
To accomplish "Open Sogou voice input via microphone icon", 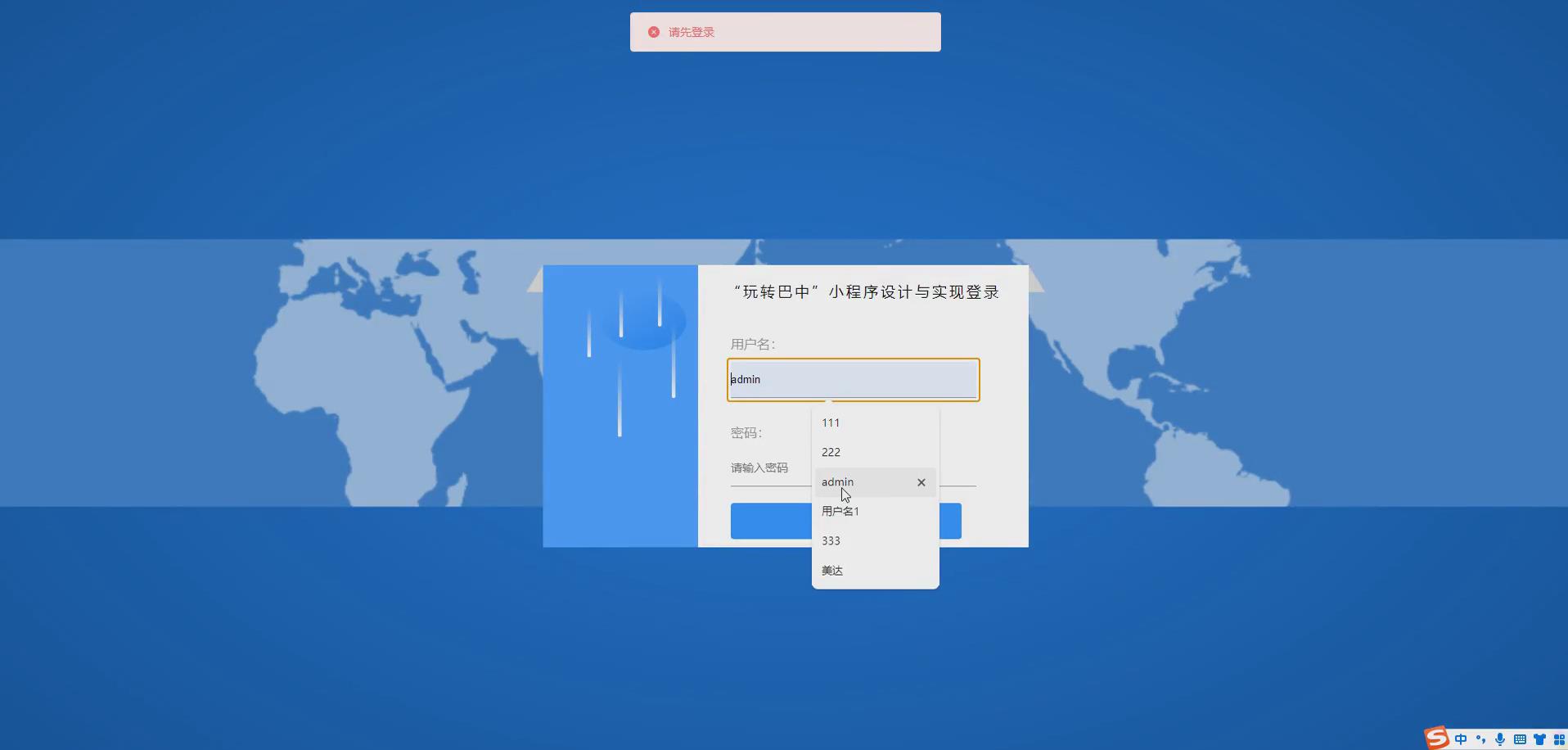I will 1499,739.
